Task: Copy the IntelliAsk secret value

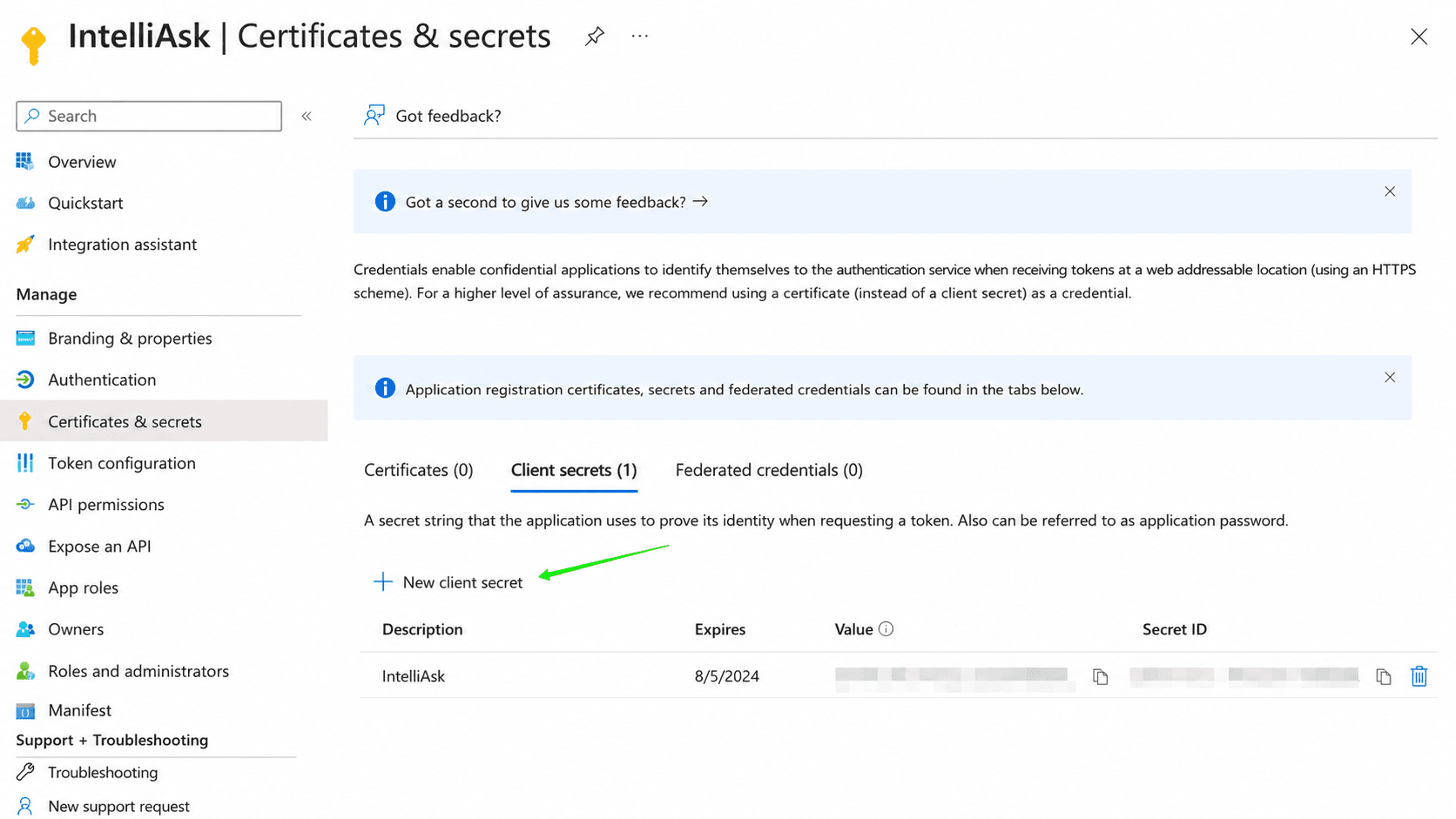Action: 1101,676
